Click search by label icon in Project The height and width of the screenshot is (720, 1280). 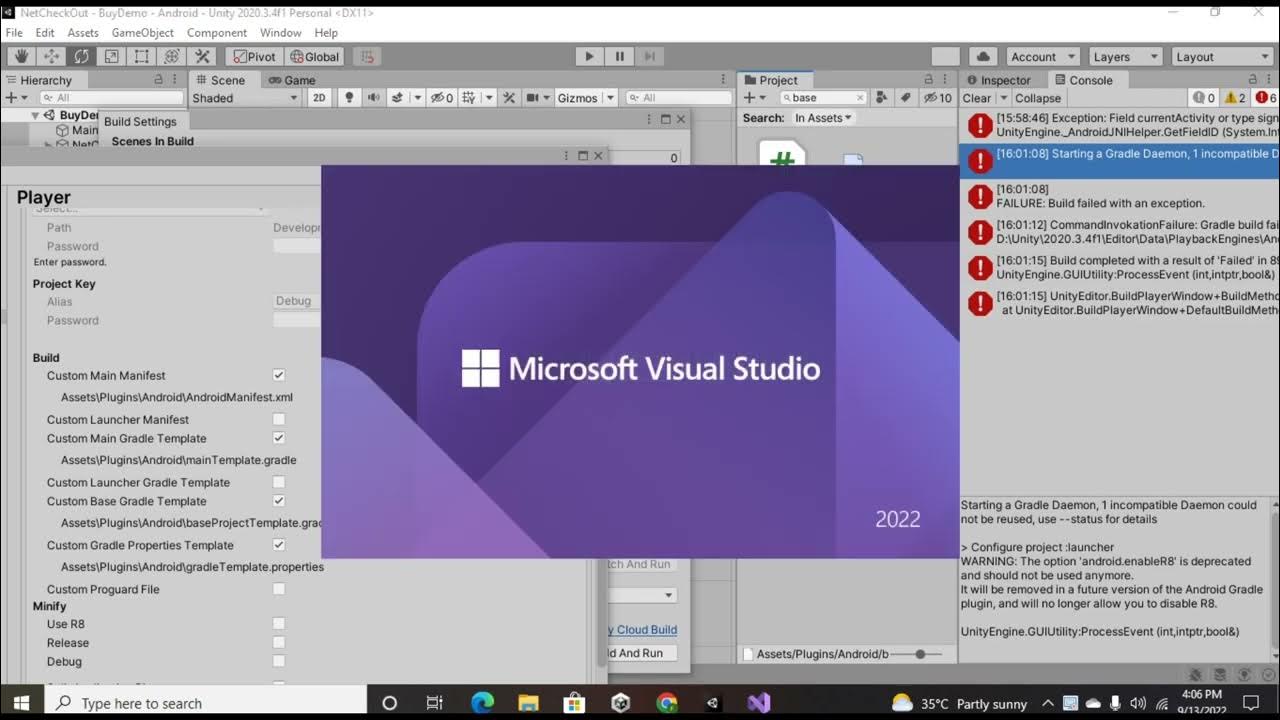(905, 98)
